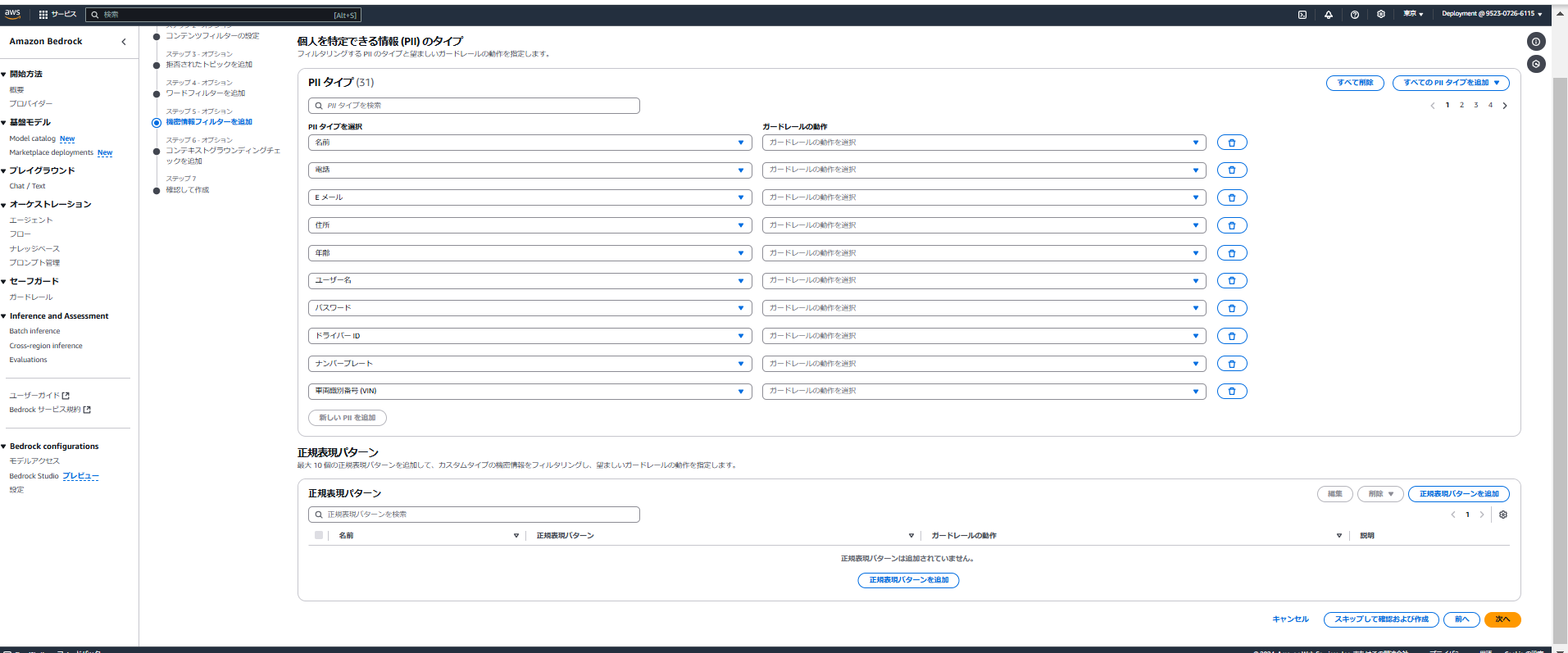The height and width of the screenshot is (653, 1568).
Task: Go to step 4 ワードフィルターを追加
Action: (x=206, y=93)
